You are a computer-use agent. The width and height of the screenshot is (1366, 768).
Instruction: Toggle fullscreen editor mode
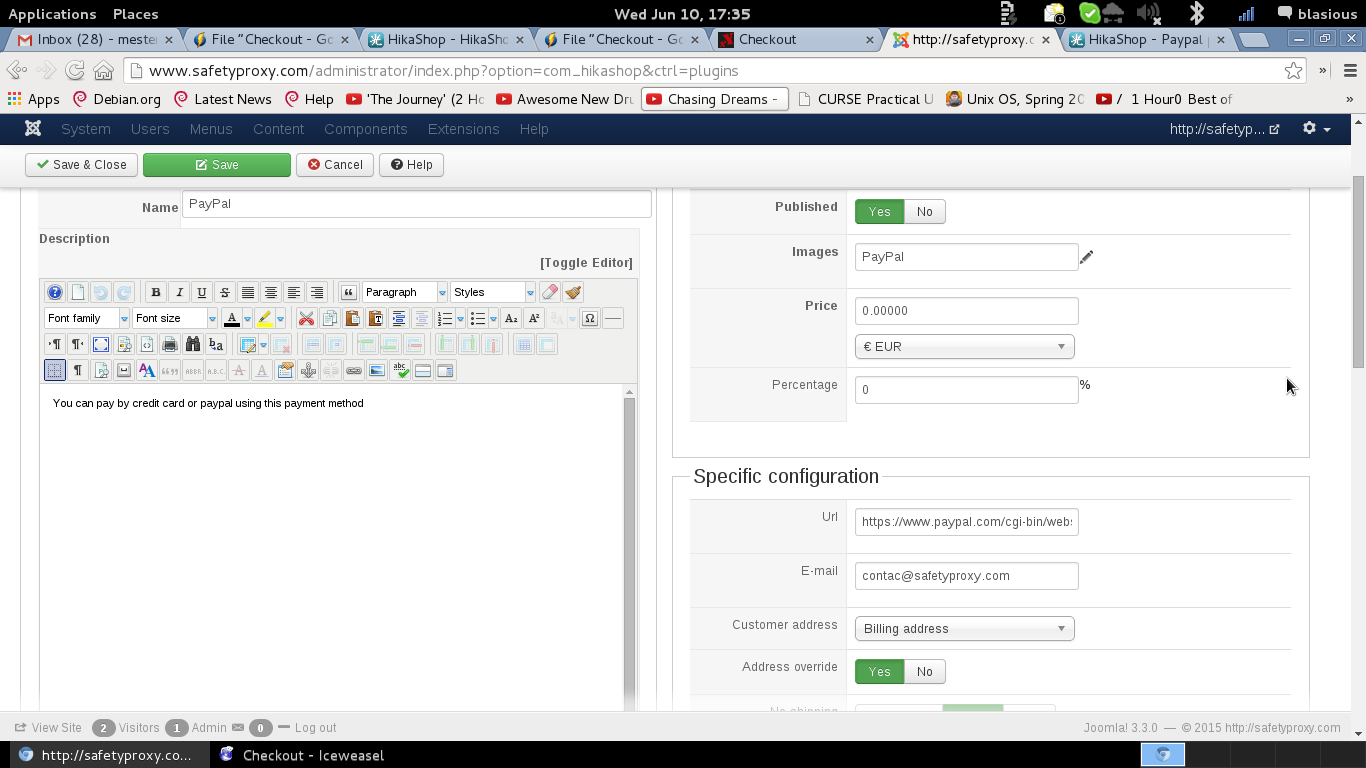pos(101,344)
